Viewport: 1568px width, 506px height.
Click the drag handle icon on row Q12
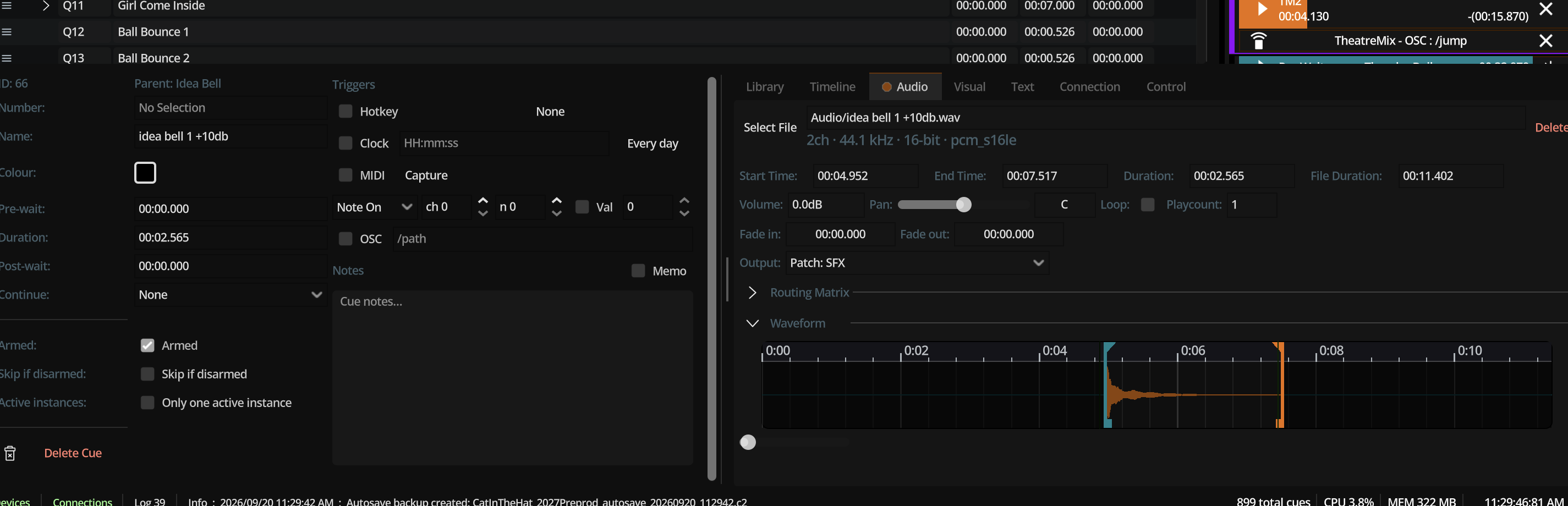click(7, 32)
